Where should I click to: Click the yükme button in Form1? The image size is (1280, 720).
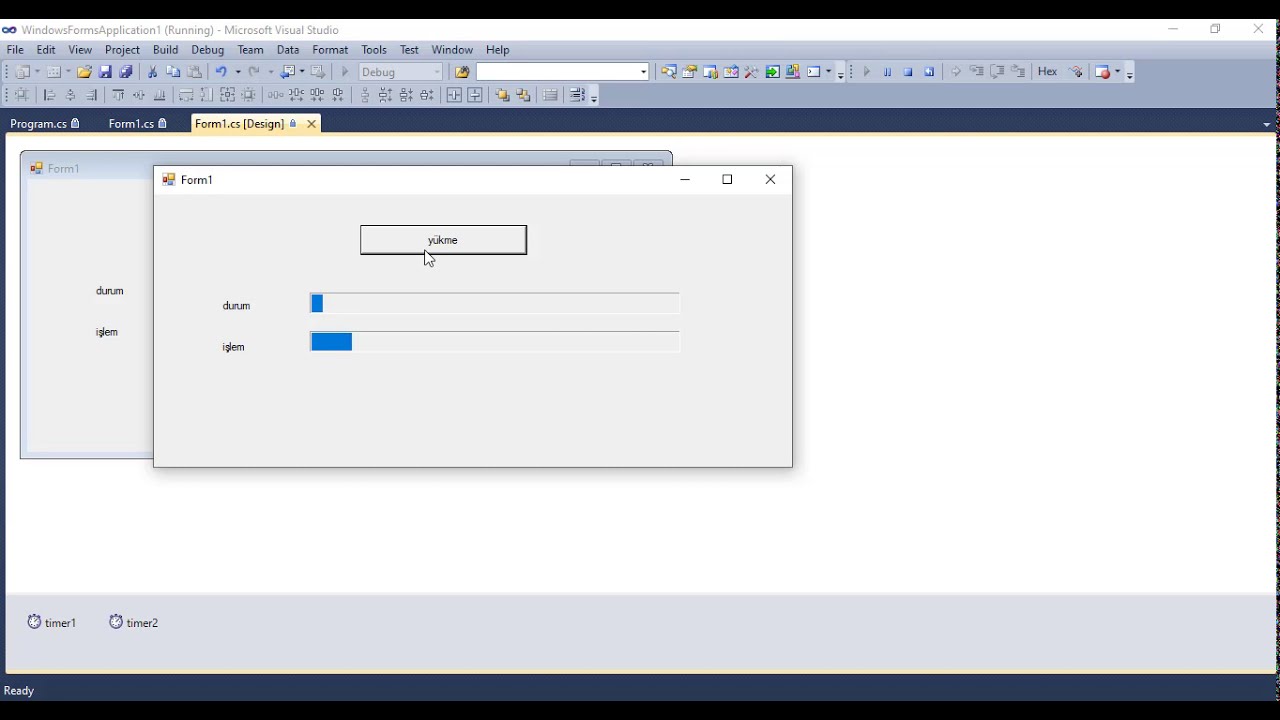[x=443, y=240]
